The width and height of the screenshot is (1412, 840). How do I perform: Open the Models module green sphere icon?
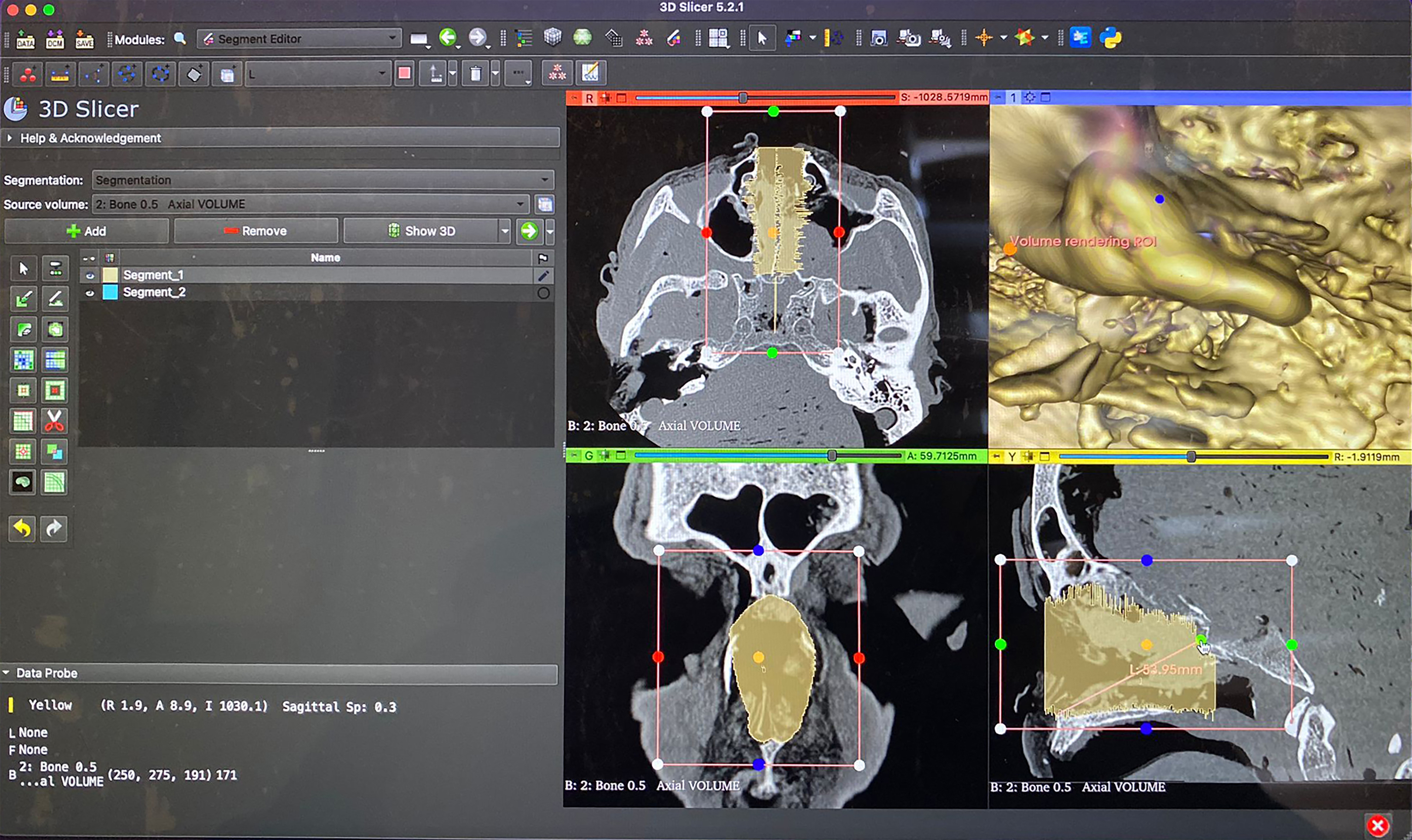click(582, 38)
